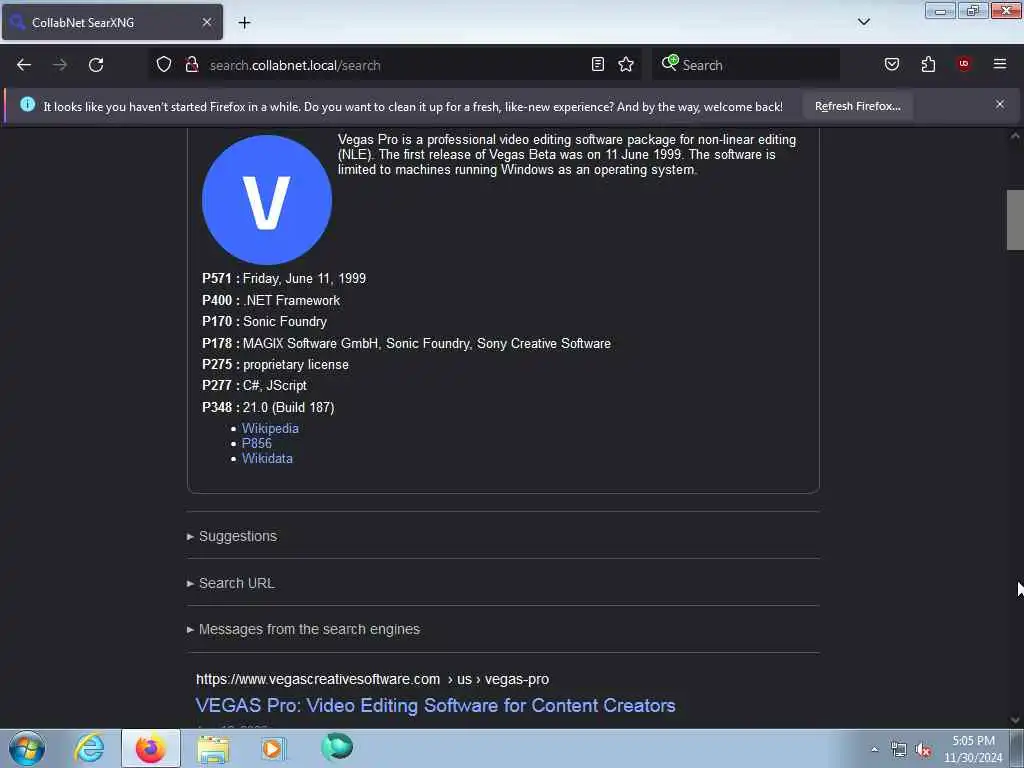Open a new tab with plus button
Image resolution: width=1024 pixels, height=768 pixels.
point(244,23)
